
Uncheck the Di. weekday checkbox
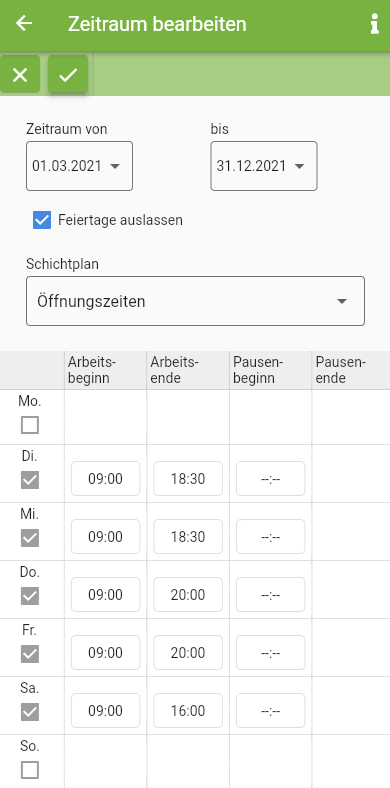tap(30, 480)
